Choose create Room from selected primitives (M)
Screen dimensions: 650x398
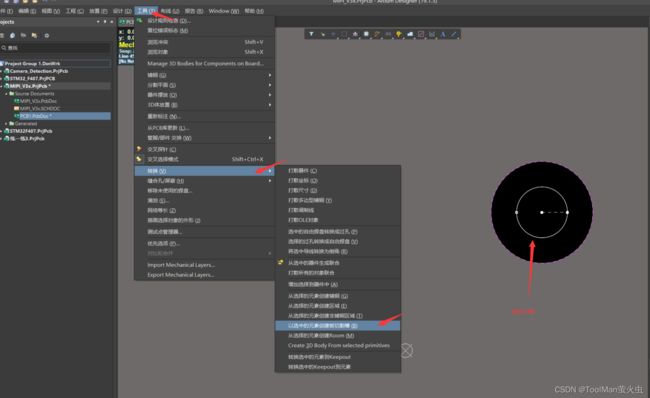[x=338, y=335]
